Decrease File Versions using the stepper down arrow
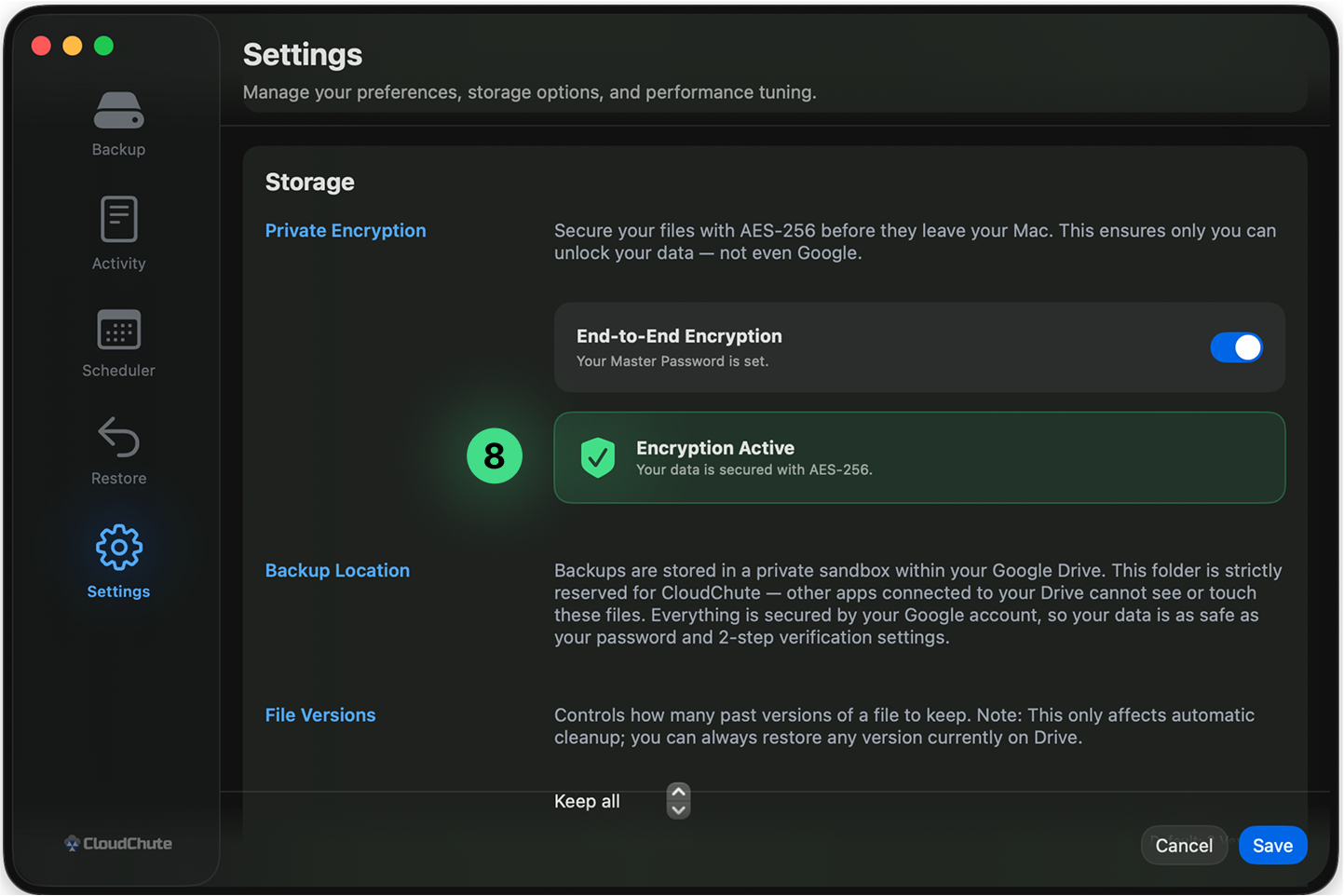The width and height of the screenshot is (1344, 896). [x=679, y=810]
